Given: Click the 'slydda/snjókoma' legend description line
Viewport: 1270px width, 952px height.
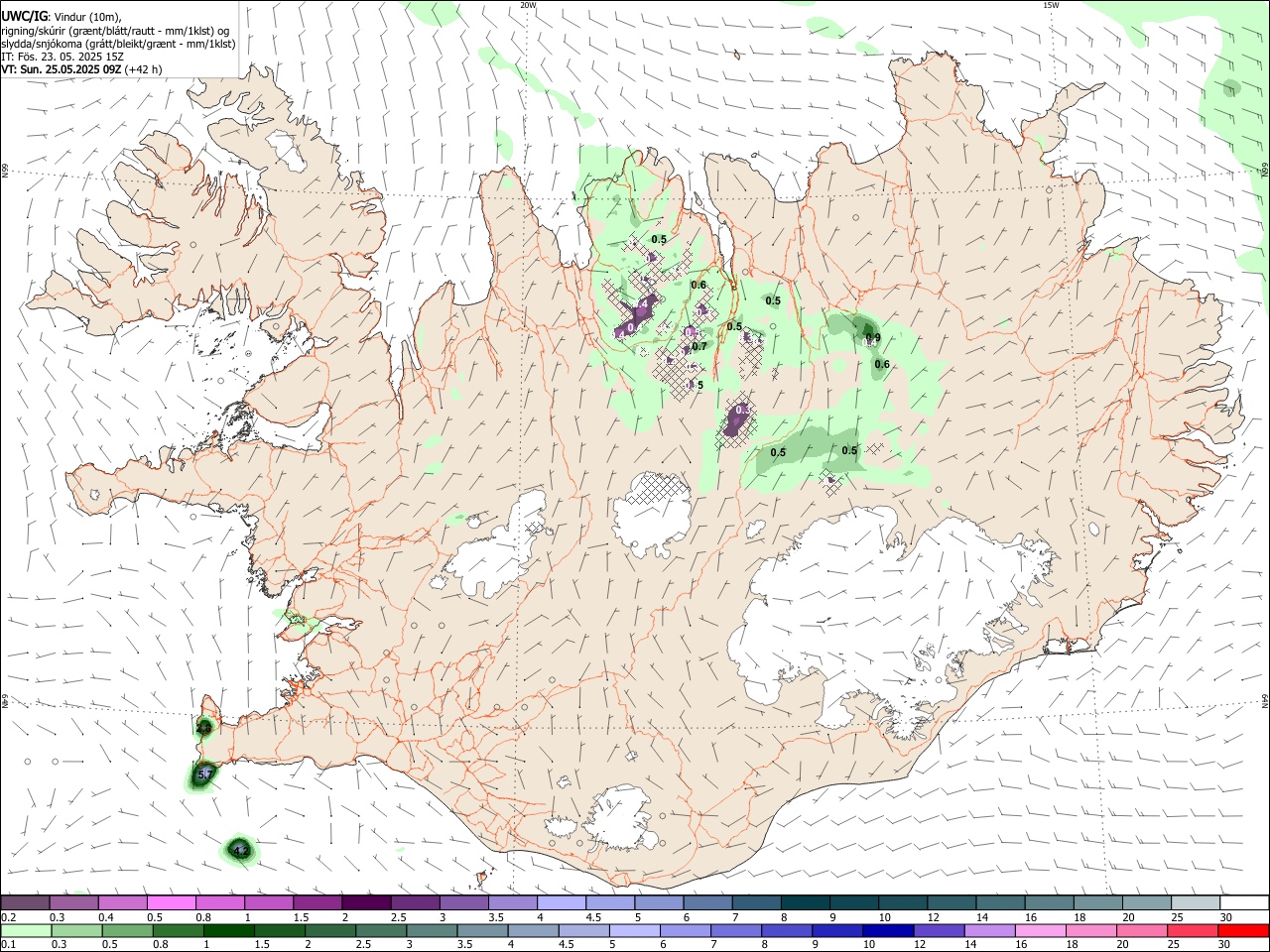Looking at the screenshot, I should 118,44.
